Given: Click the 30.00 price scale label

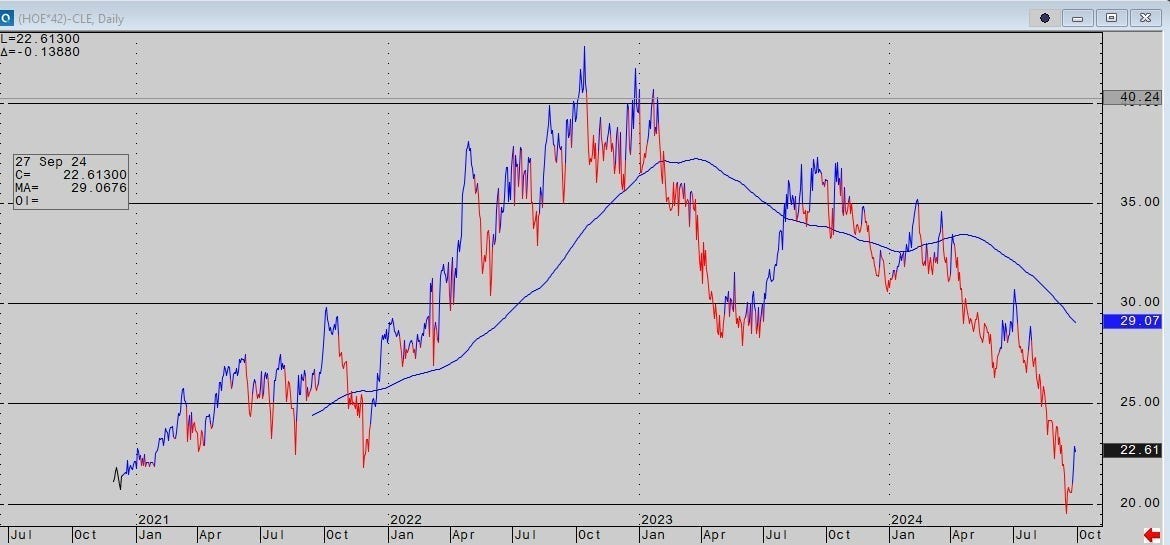Looking at the screenshot, I should point(1142,302).
